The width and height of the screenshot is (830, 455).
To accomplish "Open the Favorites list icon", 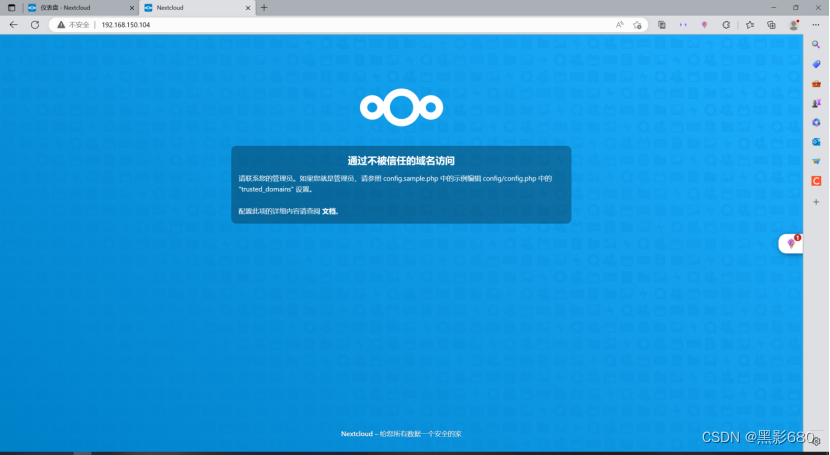I will [x=750, y=25].
